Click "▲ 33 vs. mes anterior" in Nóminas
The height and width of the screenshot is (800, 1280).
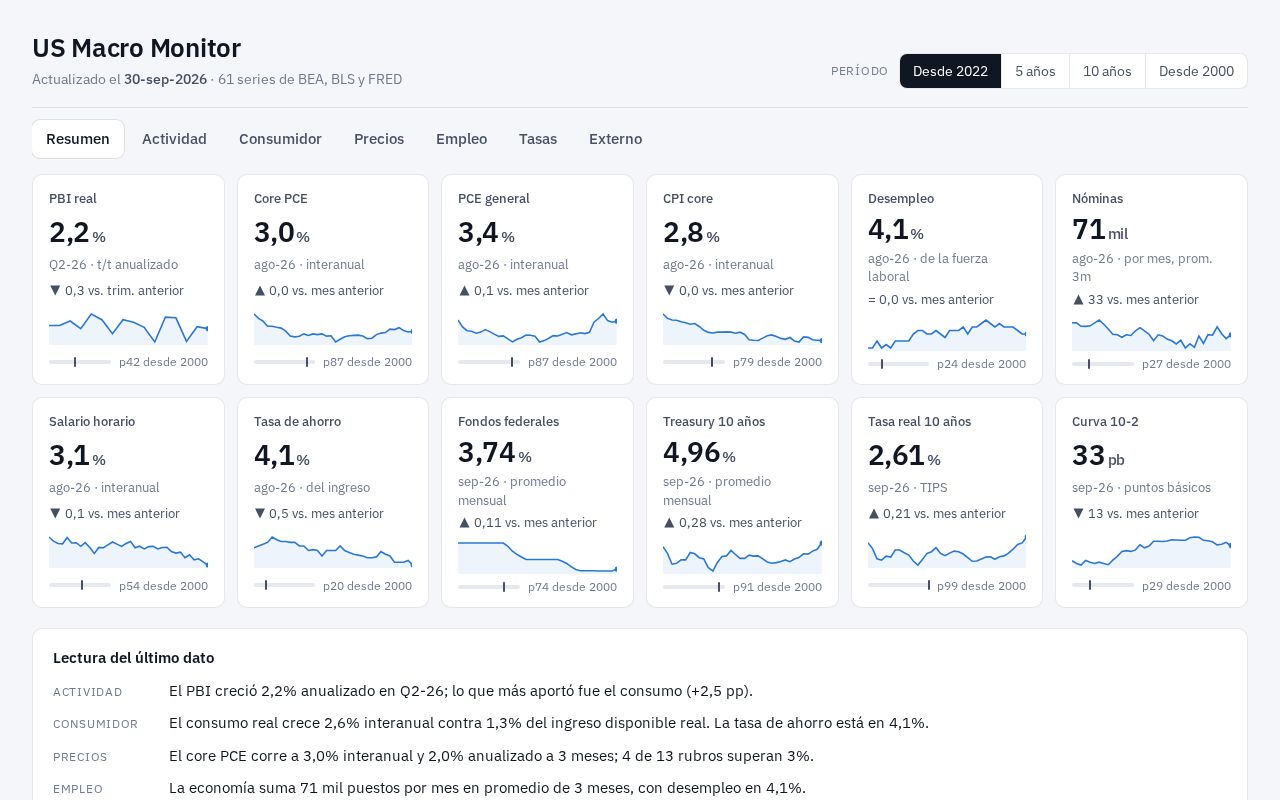(1135, 300)
